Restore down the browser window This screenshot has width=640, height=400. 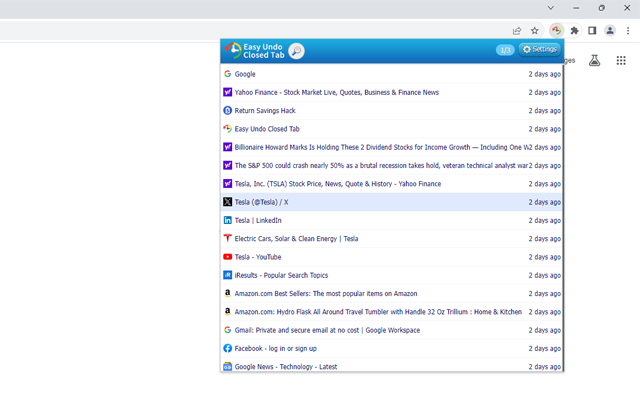point(601,8)
